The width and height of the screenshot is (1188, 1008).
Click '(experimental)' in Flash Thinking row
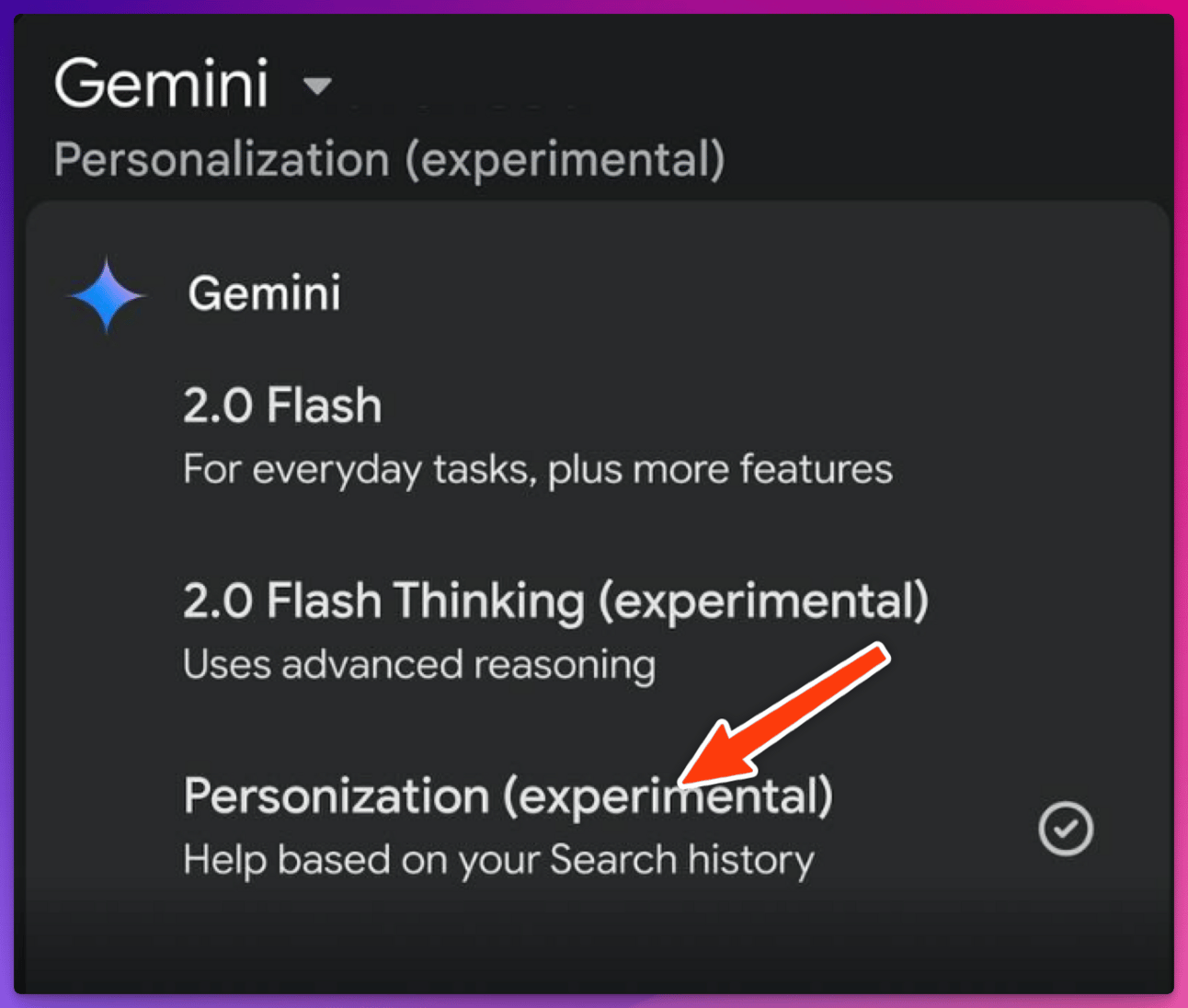[763, 601]
